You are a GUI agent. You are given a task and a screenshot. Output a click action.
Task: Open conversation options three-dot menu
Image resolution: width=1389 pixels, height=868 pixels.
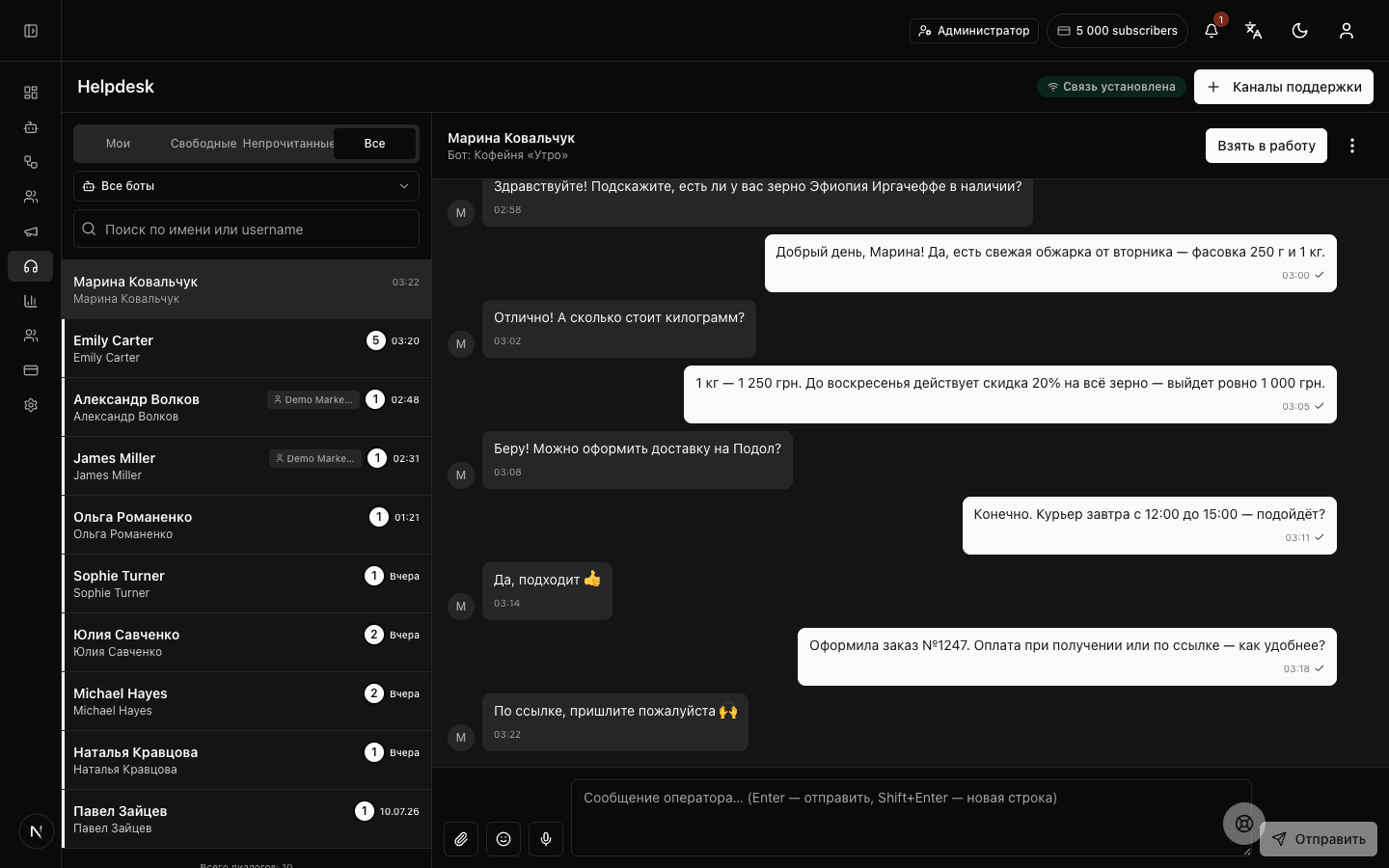point(1352,146)
